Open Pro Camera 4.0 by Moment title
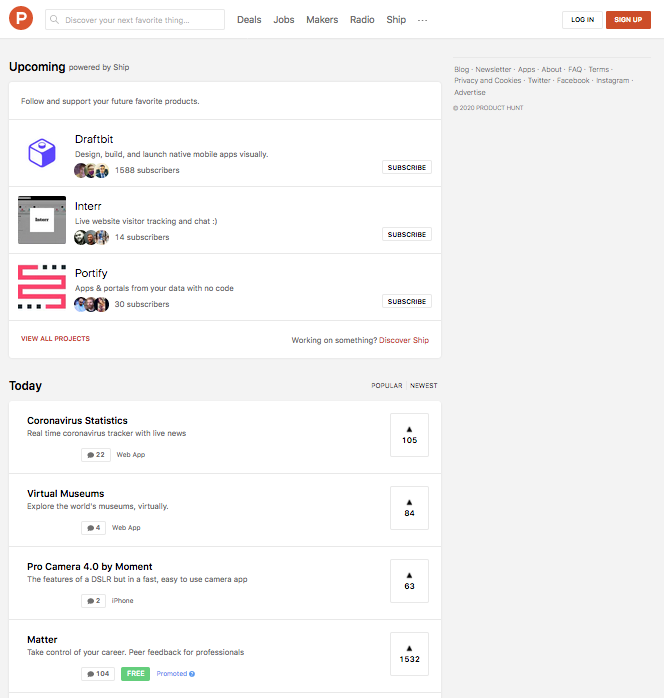664x698 pixels. 89,567
